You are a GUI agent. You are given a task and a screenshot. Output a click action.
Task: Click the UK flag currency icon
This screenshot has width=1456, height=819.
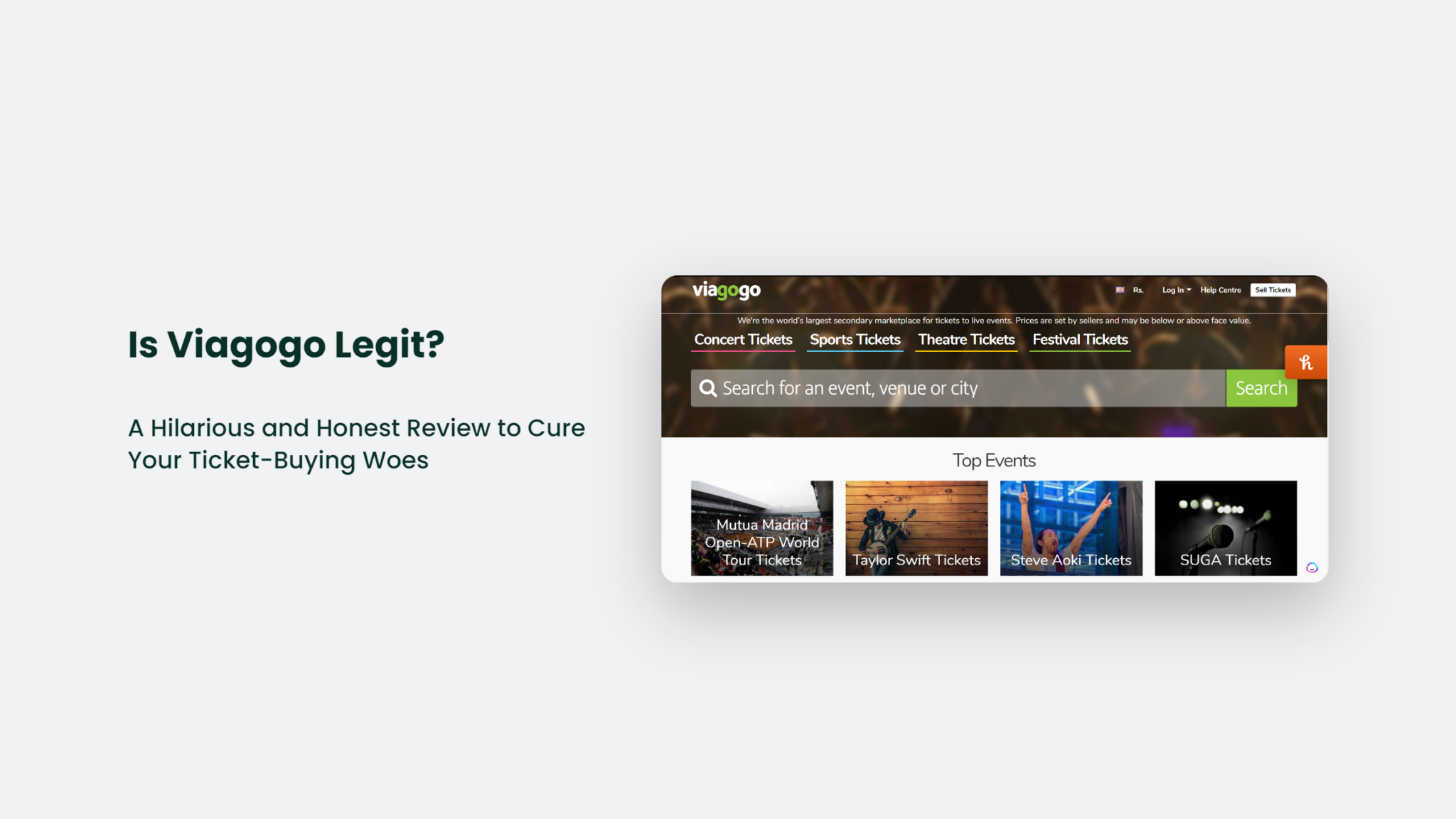pyautogui.click(x=1121, y=290)
